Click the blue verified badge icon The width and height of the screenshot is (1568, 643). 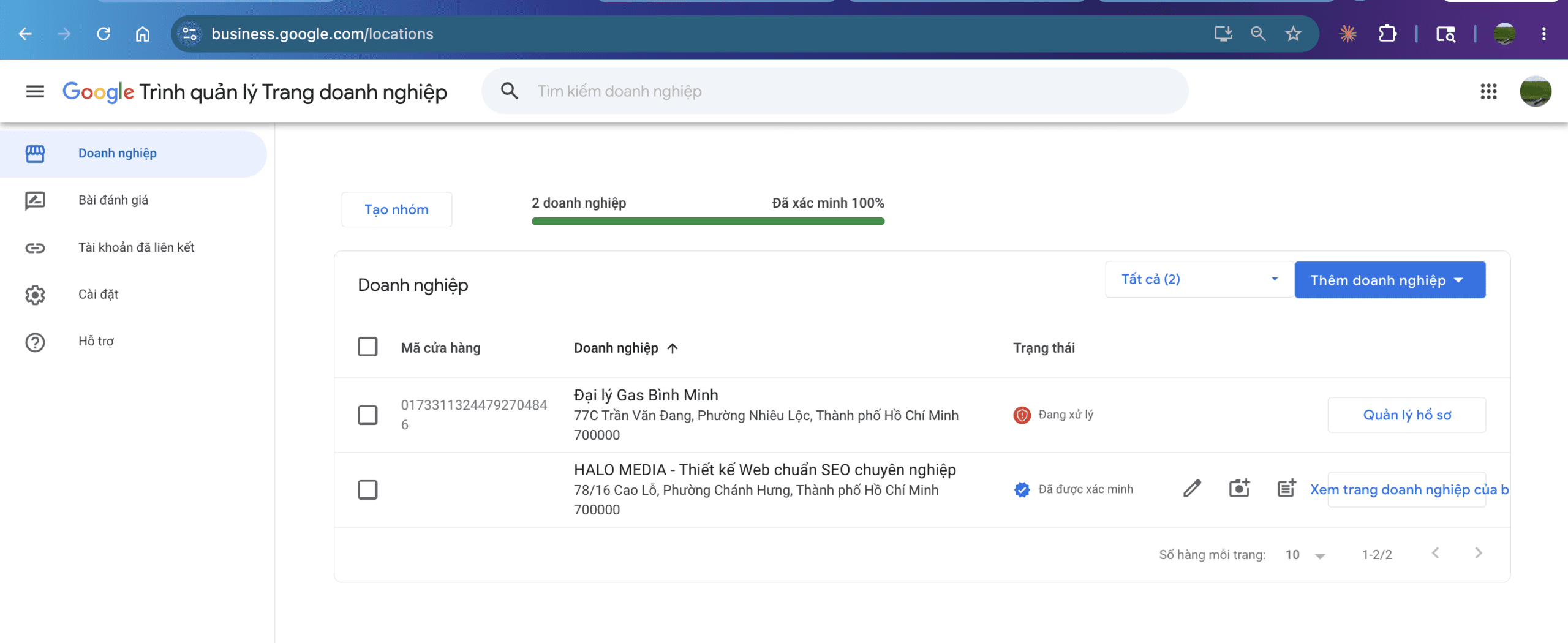tap(1022, 489)
